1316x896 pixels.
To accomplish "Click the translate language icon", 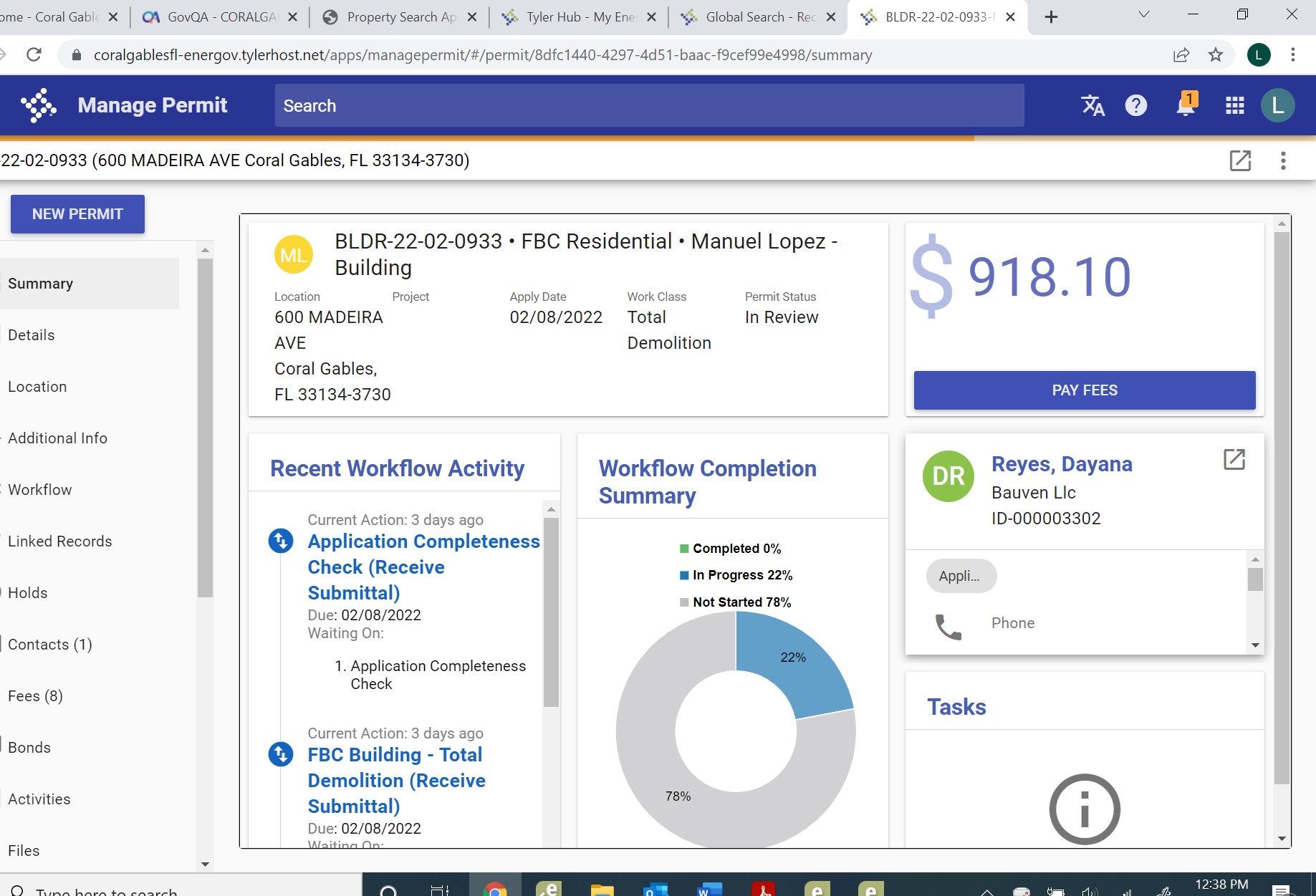I will coord(1092,105).
